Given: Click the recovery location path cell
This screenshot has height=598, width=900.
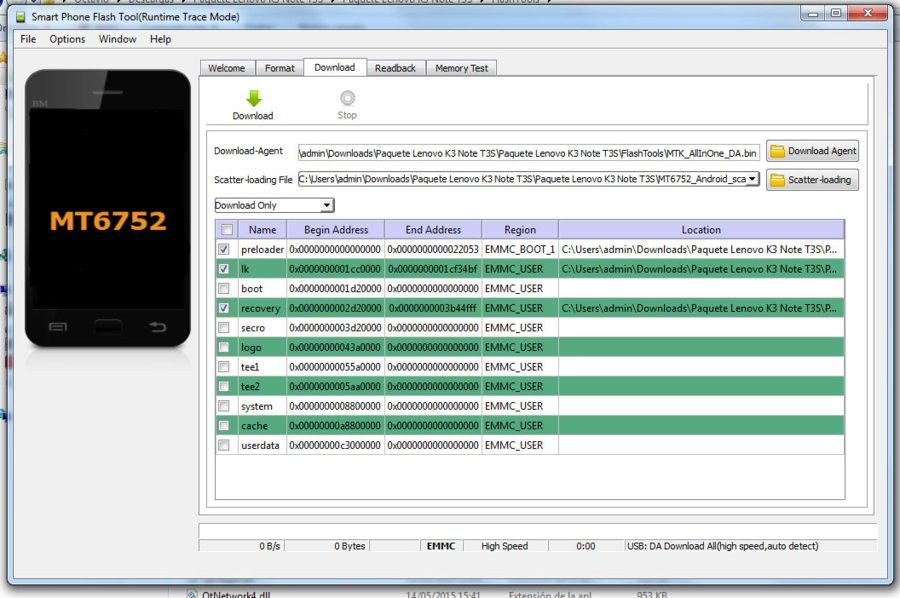Looking at the screenshot, I should [x=701, y=308].
